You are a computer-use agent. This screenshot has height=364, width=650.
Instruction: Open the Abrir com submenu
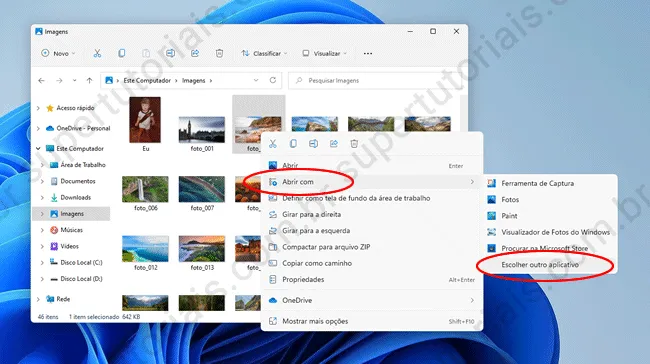coord(372,182)
